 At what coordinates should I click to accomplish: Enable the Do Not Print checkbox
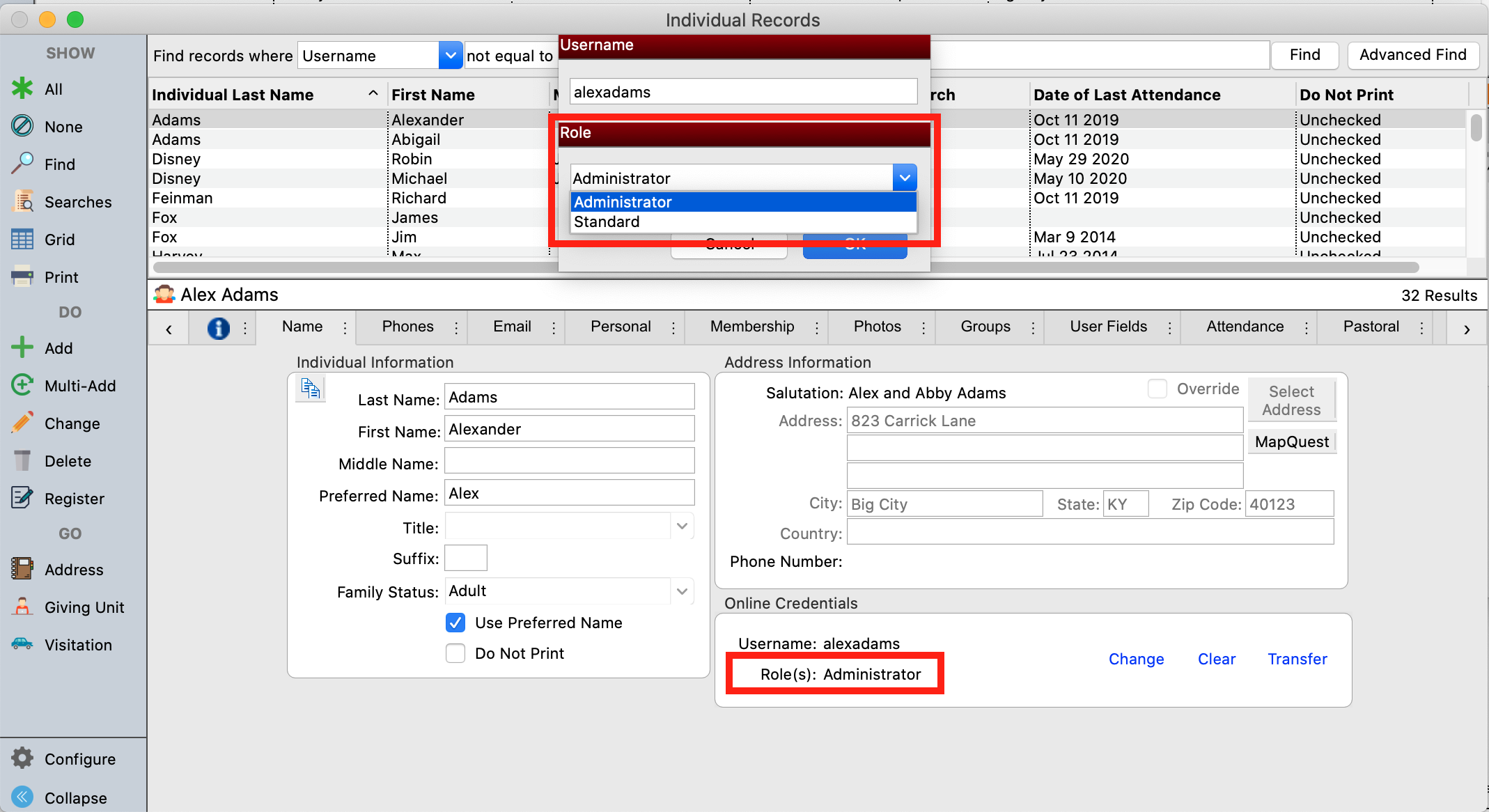[x=455, y=653]
